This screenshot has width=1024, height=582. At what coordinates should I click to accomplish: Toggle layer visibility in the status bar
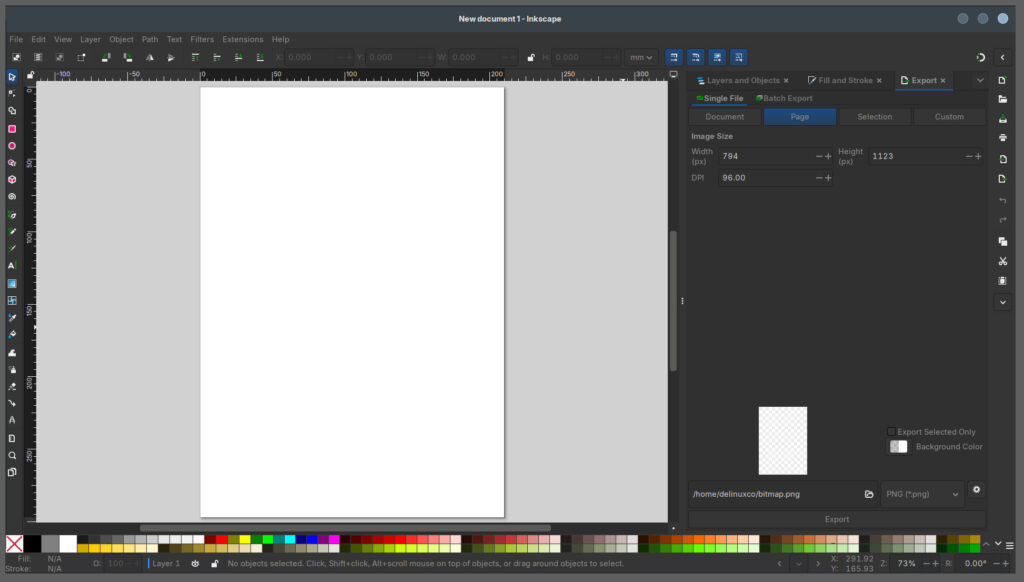196,563
